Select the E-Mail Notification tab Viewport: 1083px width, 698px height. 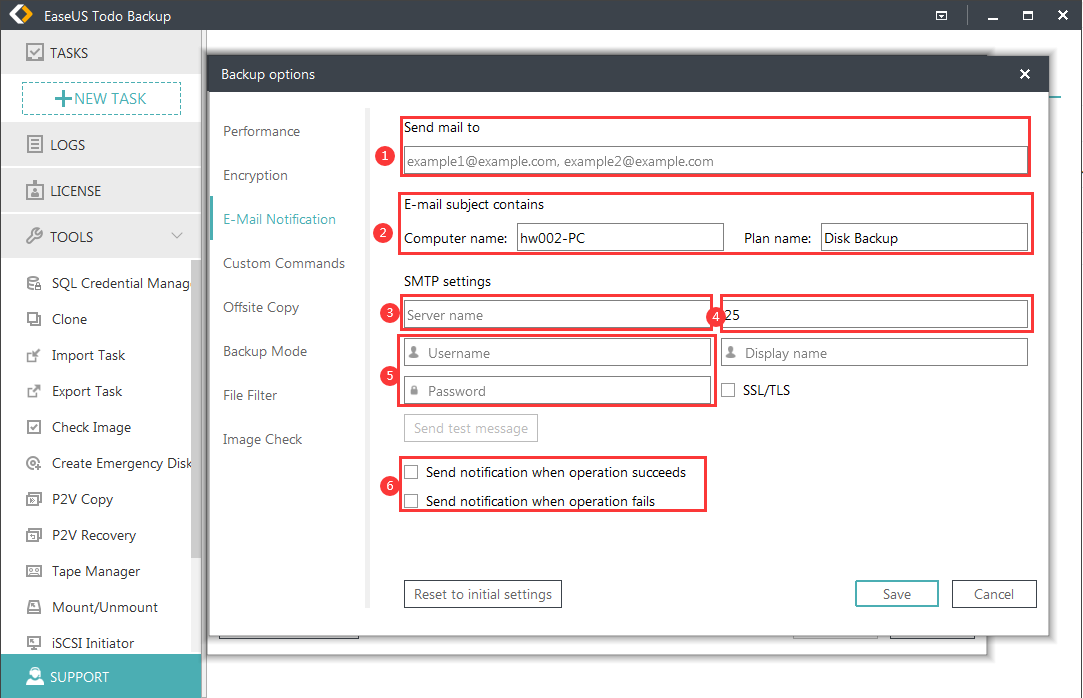pos(279,219)
